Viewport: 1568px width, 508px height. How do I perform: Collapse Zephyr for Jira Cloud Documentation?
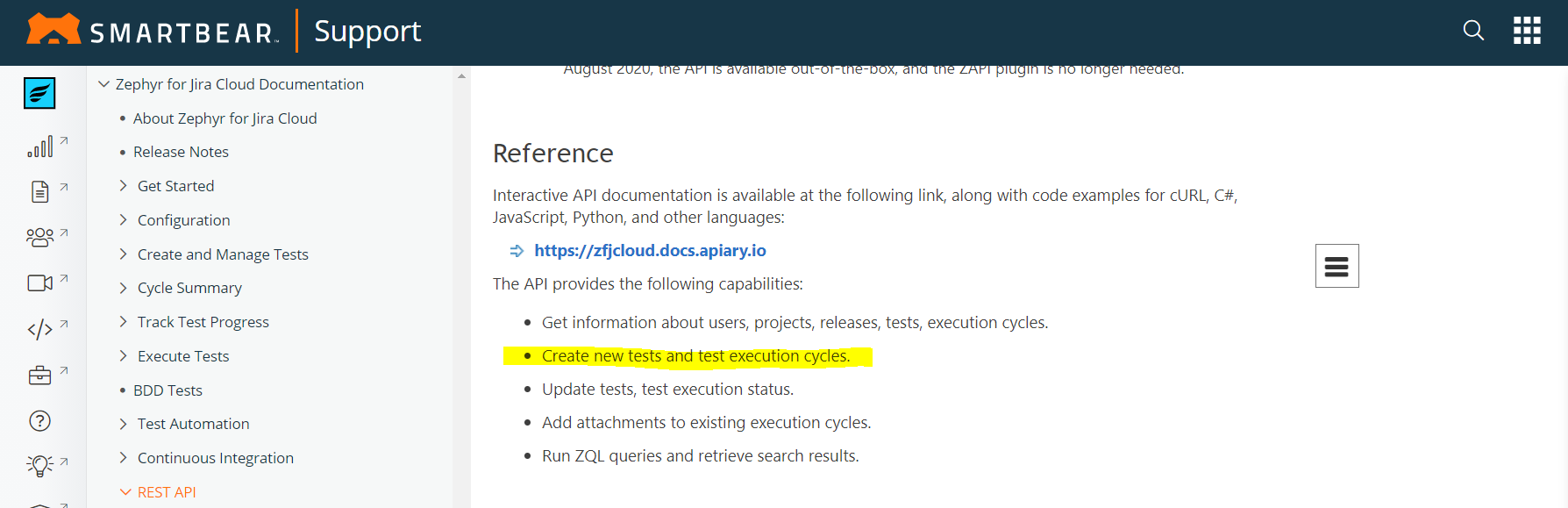[103, 84]
